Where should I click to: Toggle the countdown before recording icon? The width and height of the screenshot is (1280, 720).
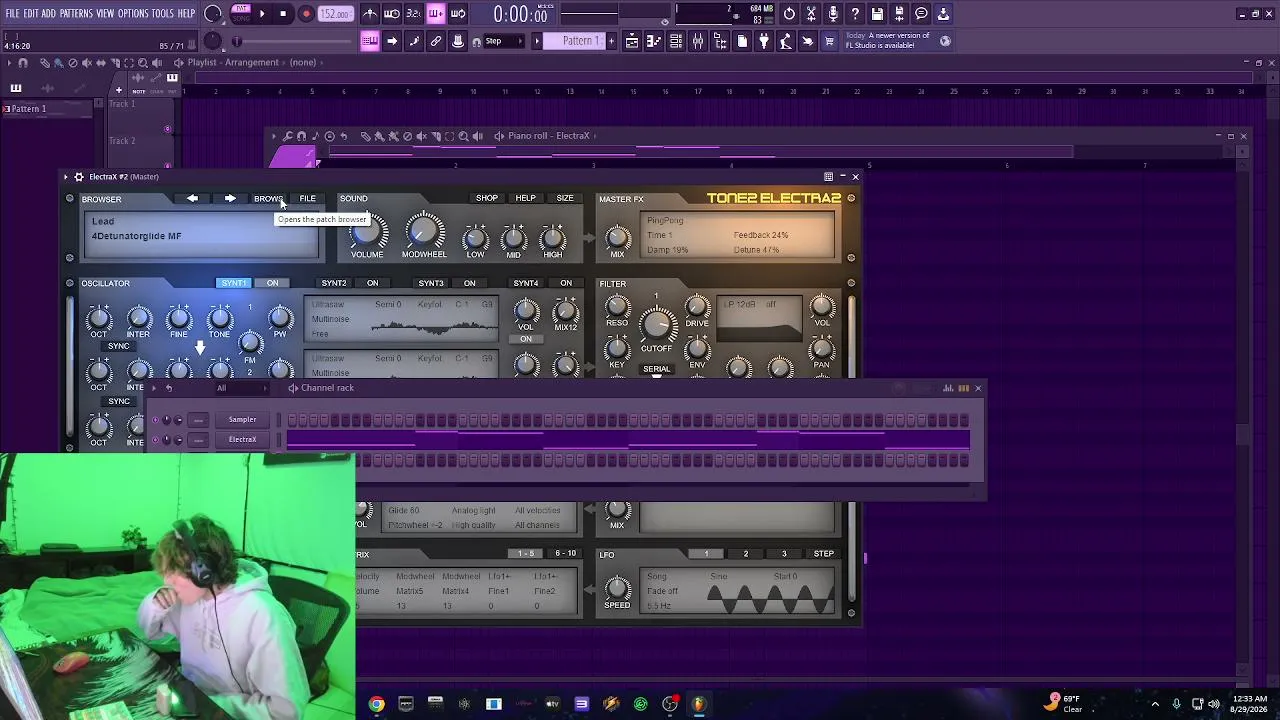click(414, 14)
